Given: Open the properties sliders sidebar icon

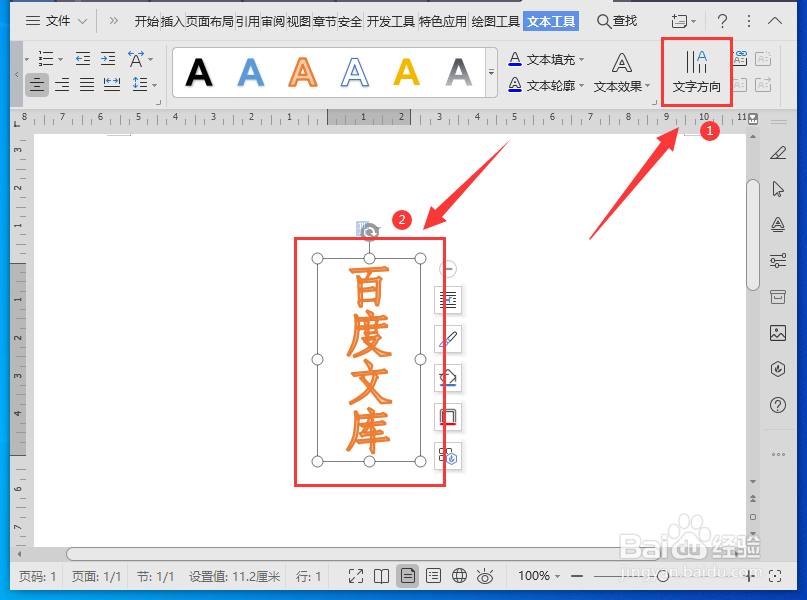Looking at the screenshot, I should tap(778, 260).
